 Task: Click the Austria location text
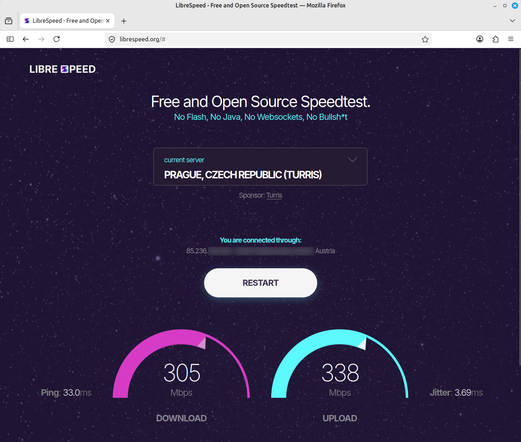325,251
